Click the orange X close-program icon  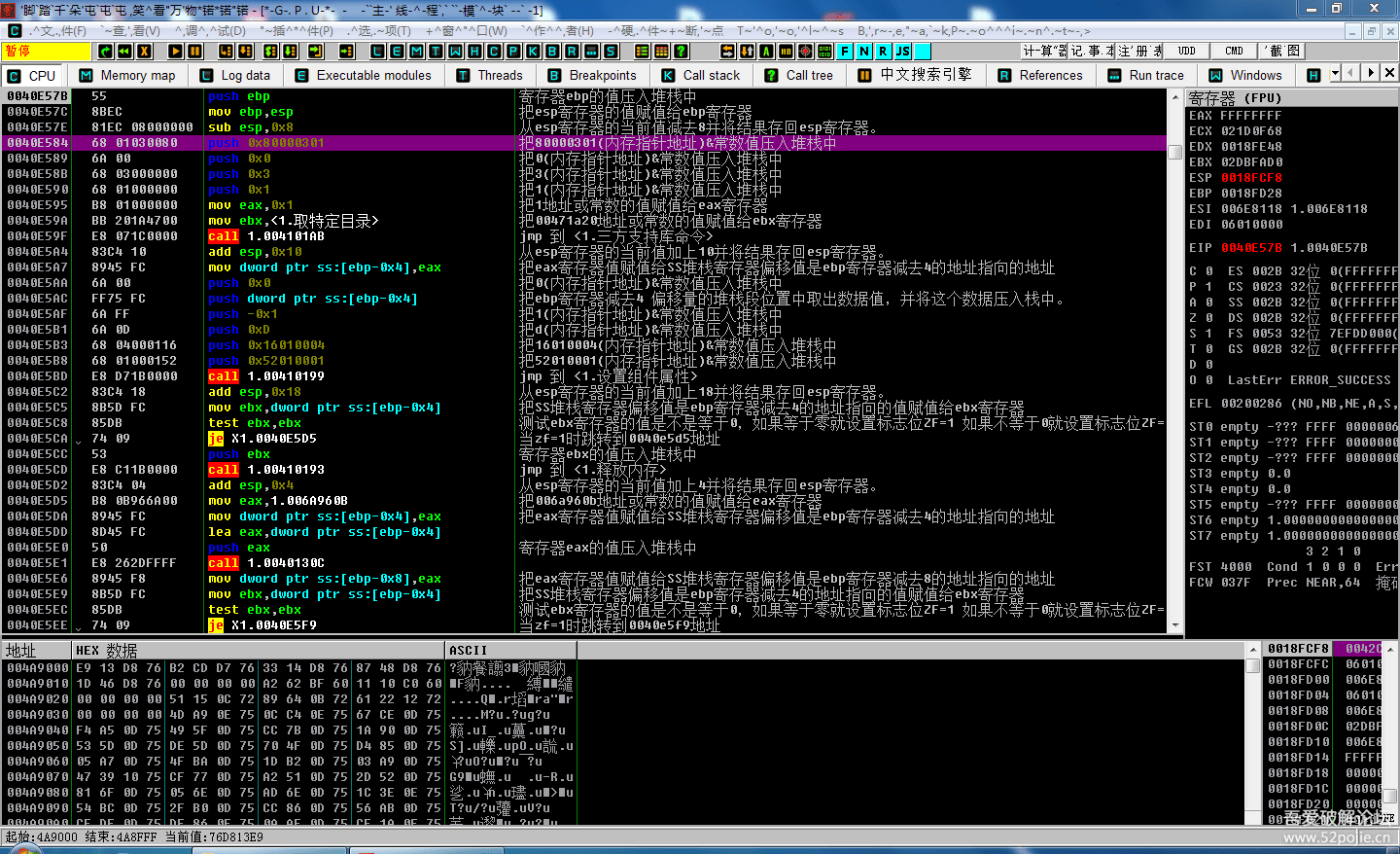click(144, 52)
